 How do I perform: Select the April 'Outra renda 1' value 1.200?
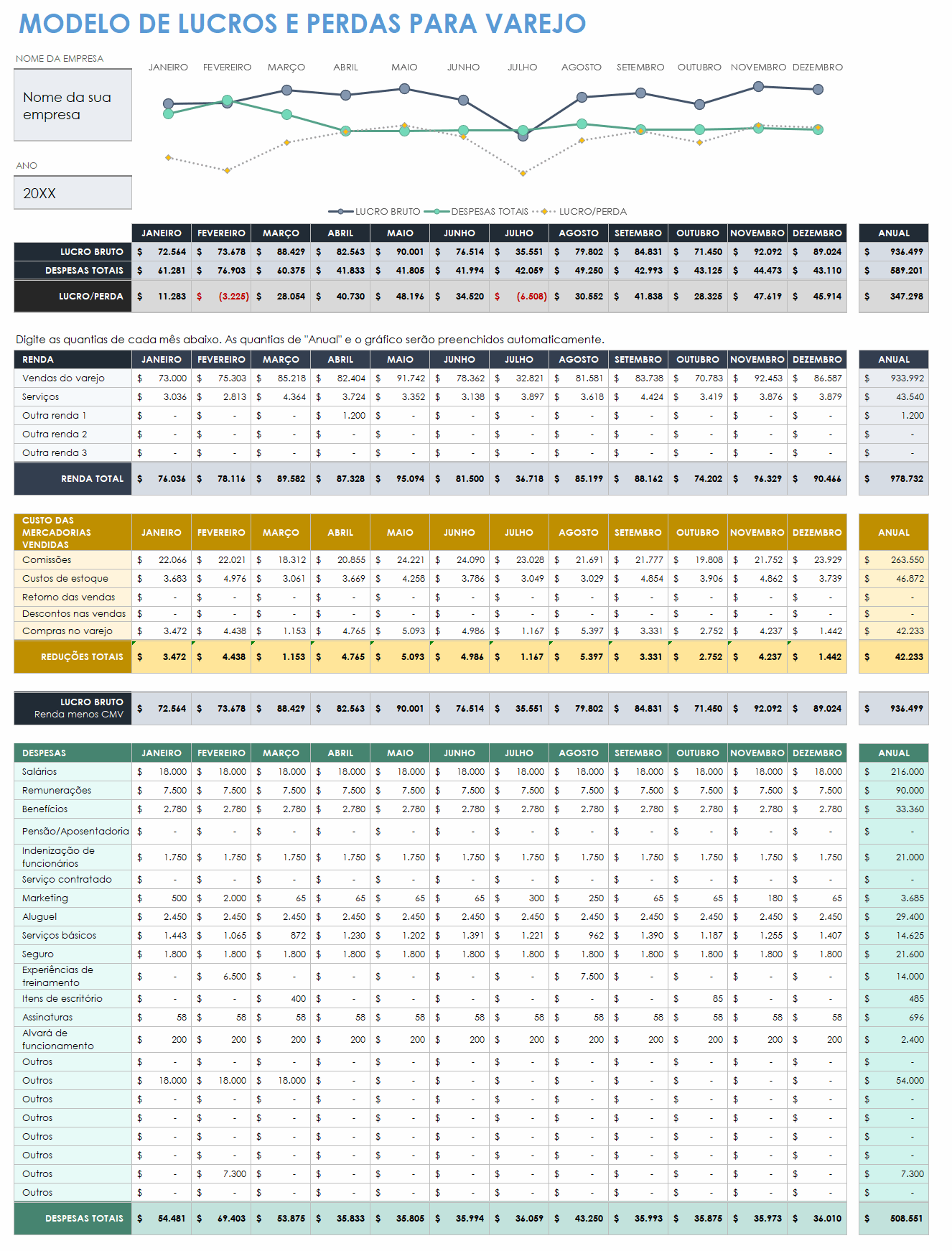point(340,416)
